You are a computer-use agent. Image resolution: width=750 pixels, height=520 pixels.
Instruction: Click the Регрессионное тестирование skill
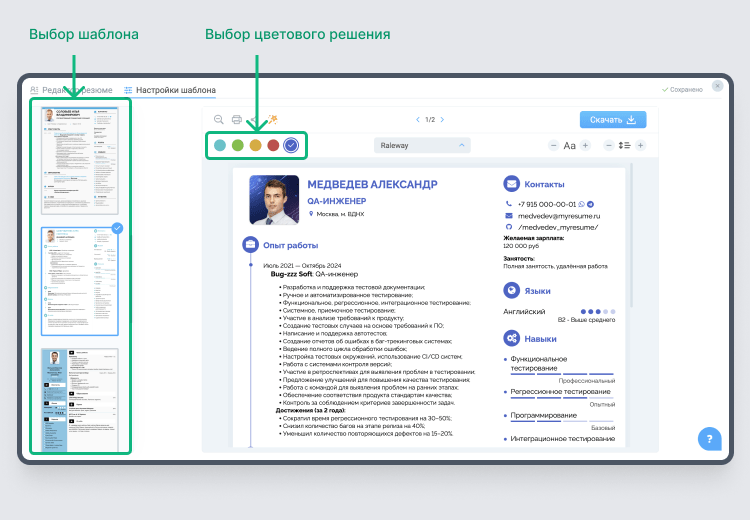click(x=560, y=392)
